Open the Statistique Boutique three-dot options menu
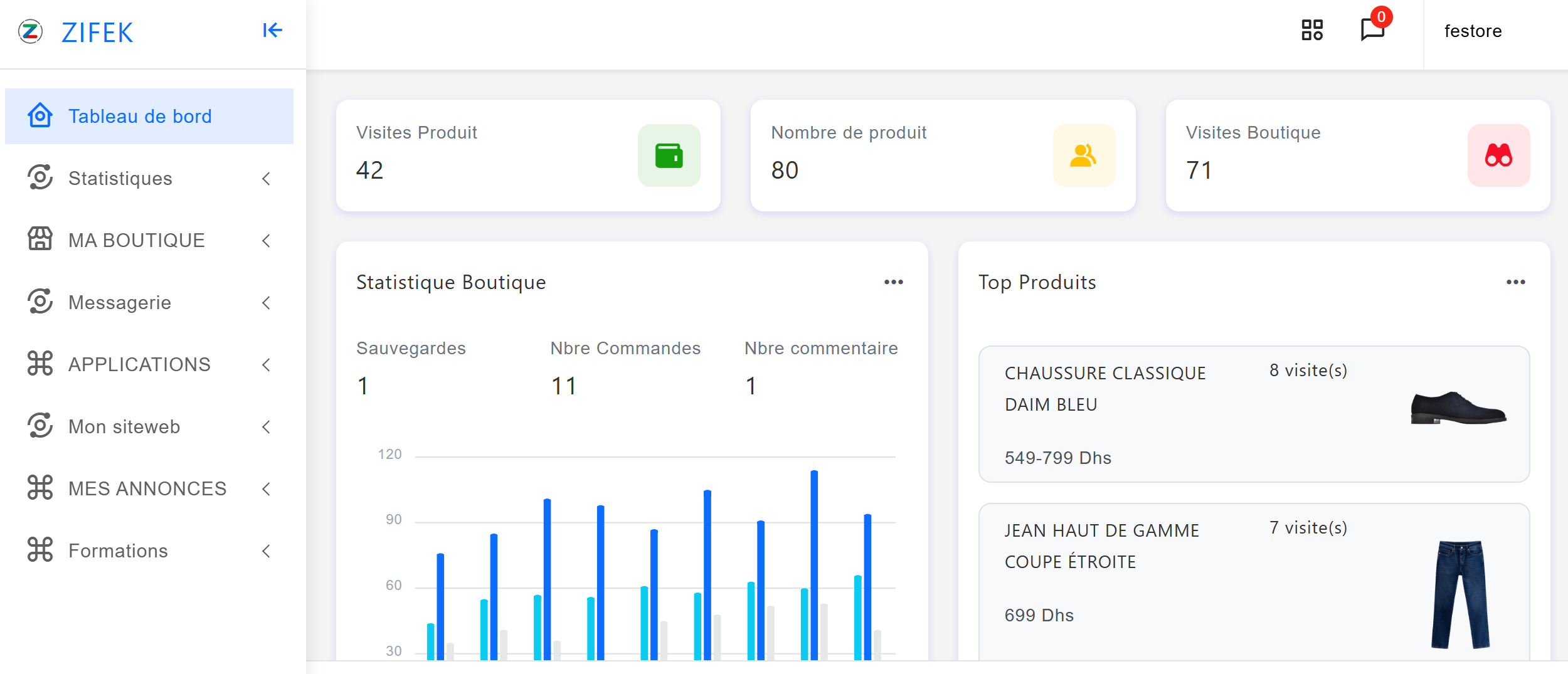 click(x=893, y=282)
